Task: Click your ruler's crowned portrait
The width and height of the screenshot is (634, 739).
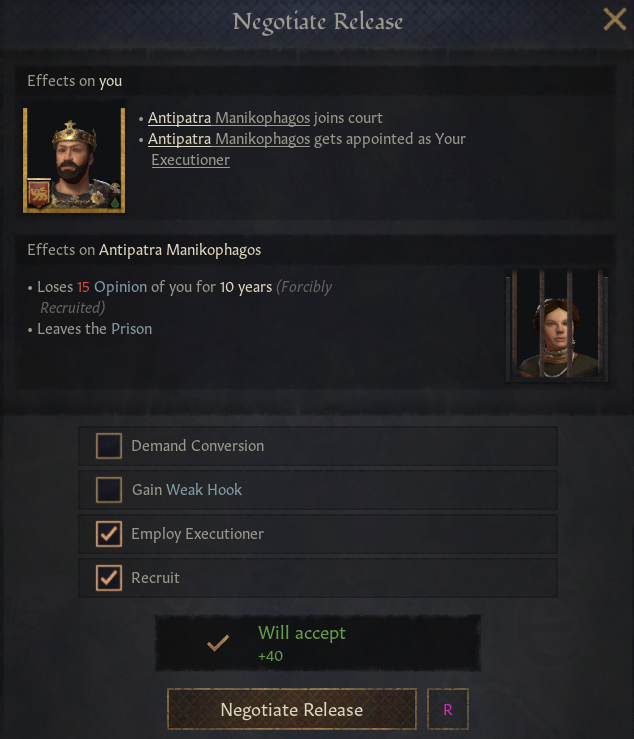Action: click(74, 160)
